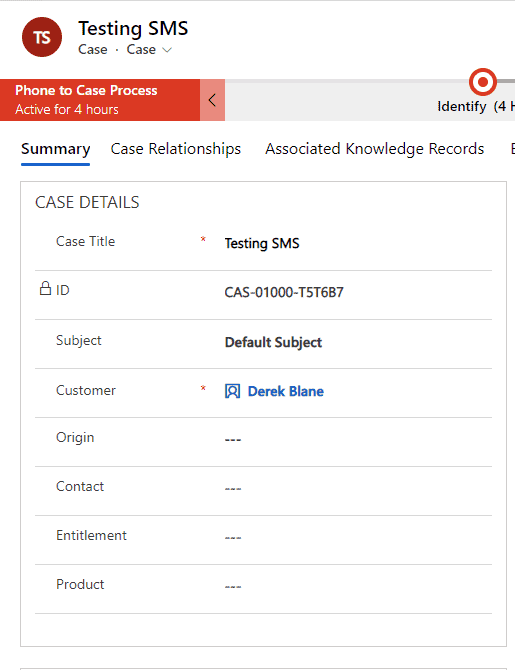Click the Case Title field value
Image resolution: width=515 pixels, height=670 pixels.
point(358,244)
